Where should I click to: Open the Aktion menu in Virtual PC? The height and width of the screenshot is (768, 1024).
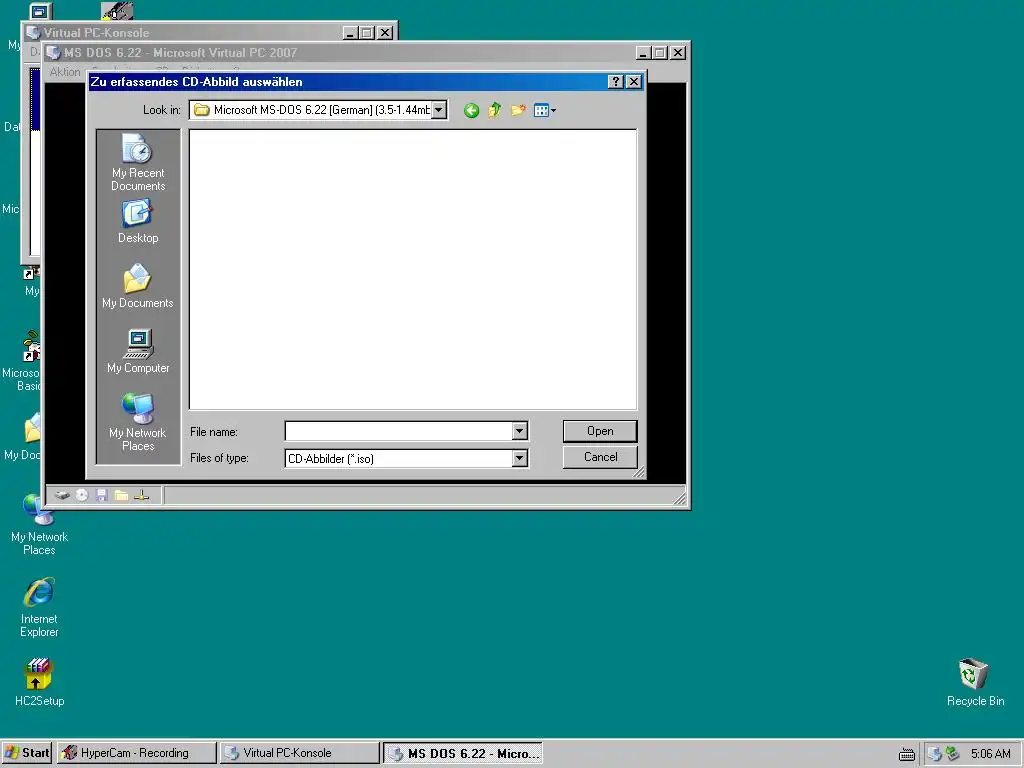pyautogui.click(x=65, y=72)
